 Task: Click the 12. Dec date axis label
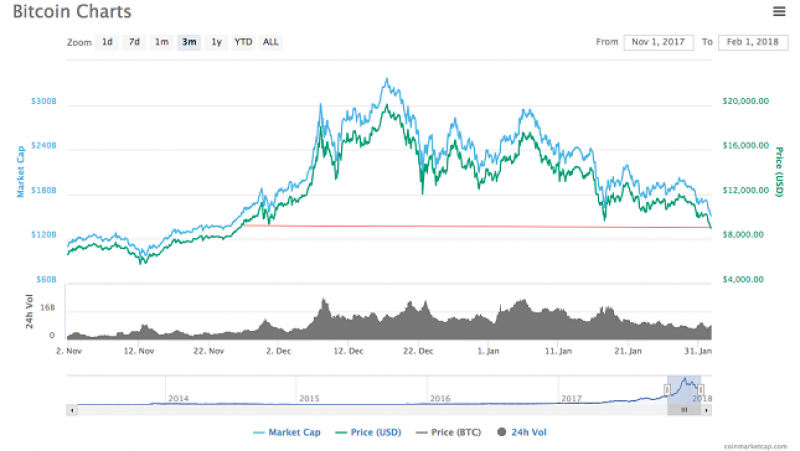(x=348, y=351)
